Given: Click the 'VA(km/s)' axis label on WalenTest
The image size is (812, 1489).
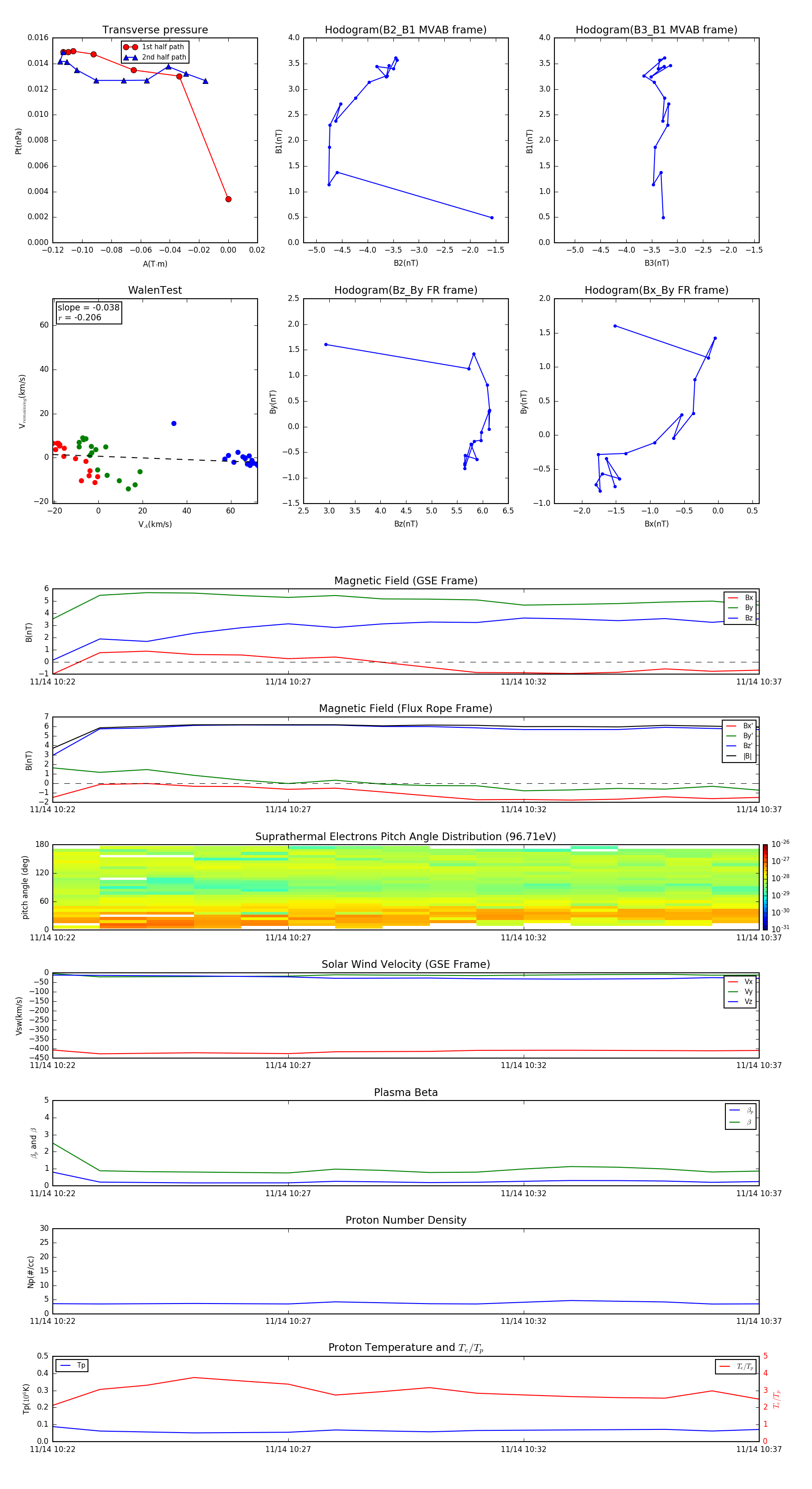Looking at the screenshot, I should [155, 524].
